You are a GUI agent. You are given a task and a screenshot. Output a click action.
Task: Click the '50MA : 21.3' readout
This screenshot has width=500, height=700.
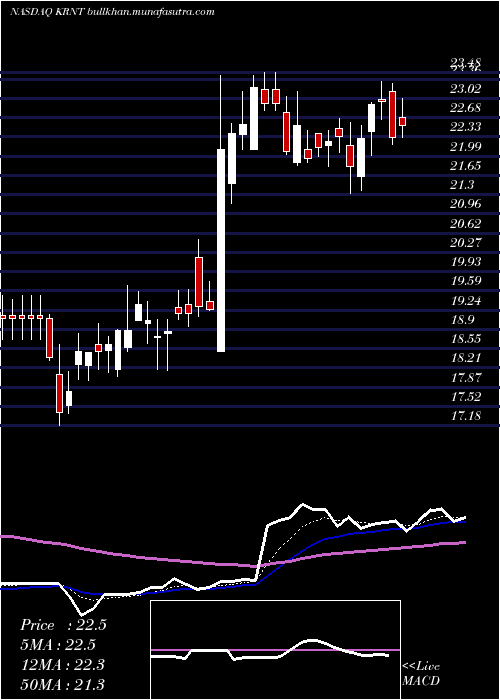click(x=62, y=684)
